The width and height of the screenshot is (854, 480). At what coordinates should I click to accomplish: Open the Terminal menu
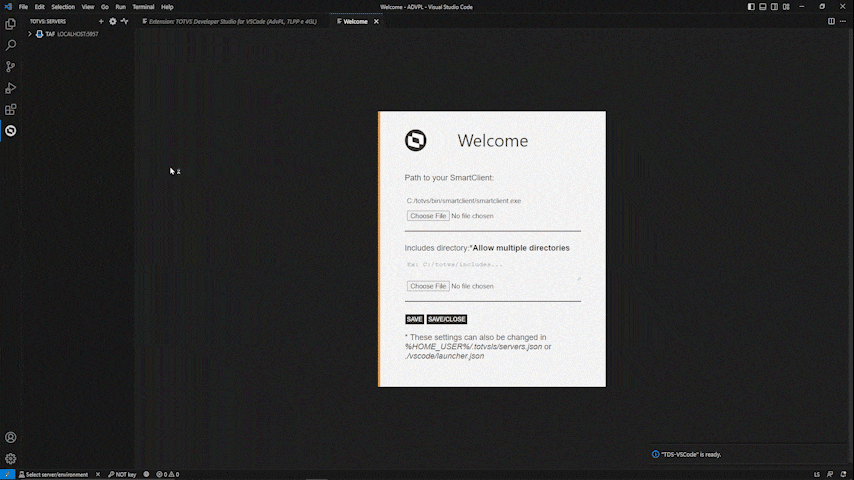tap(143, 7)
